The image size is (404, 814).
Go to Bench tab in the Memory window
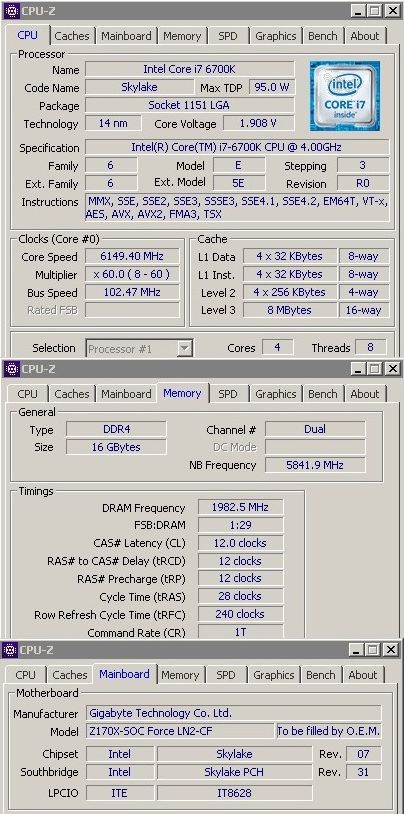pos(322,394)
